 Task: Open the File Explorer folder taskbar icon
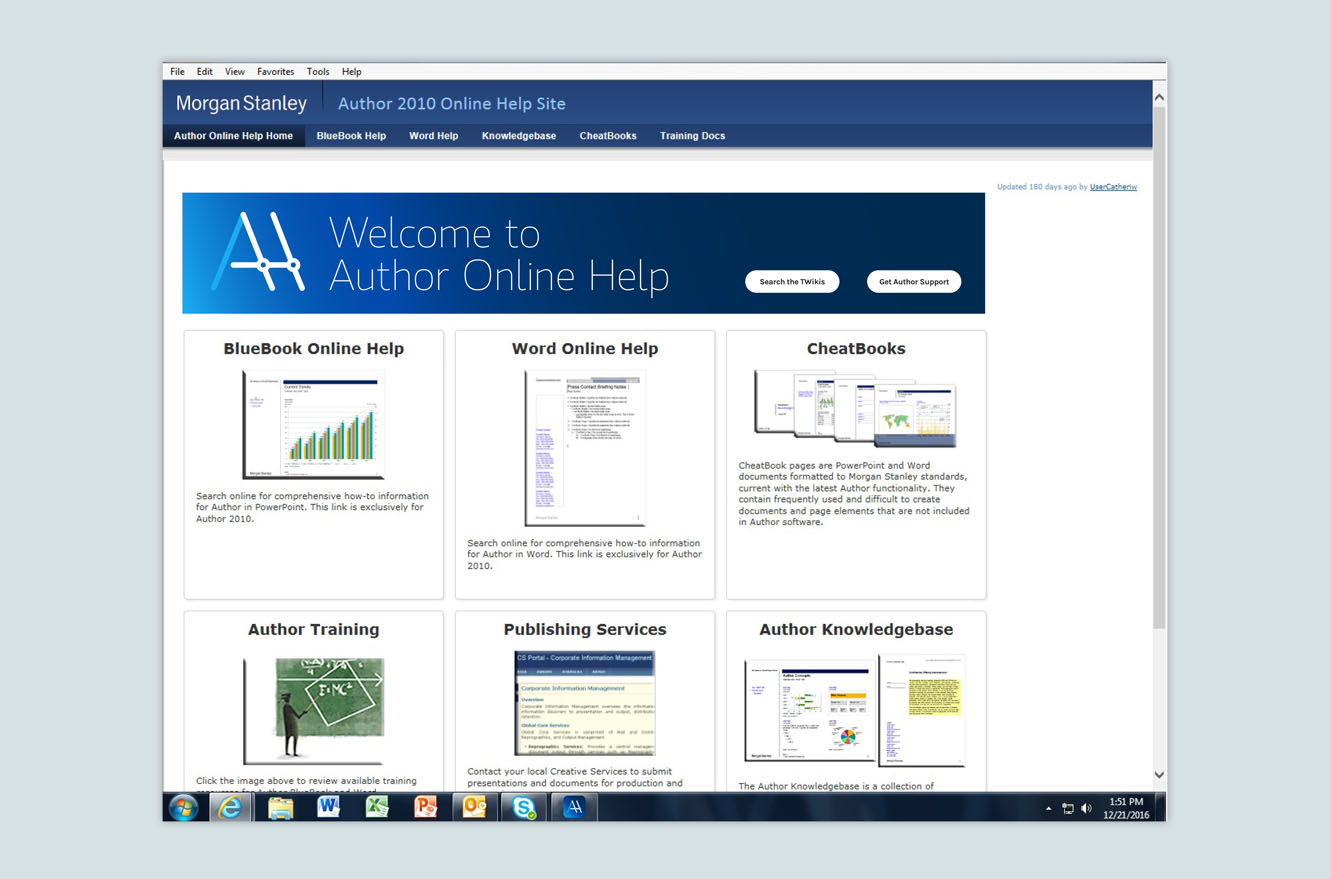tap(280, 807)
